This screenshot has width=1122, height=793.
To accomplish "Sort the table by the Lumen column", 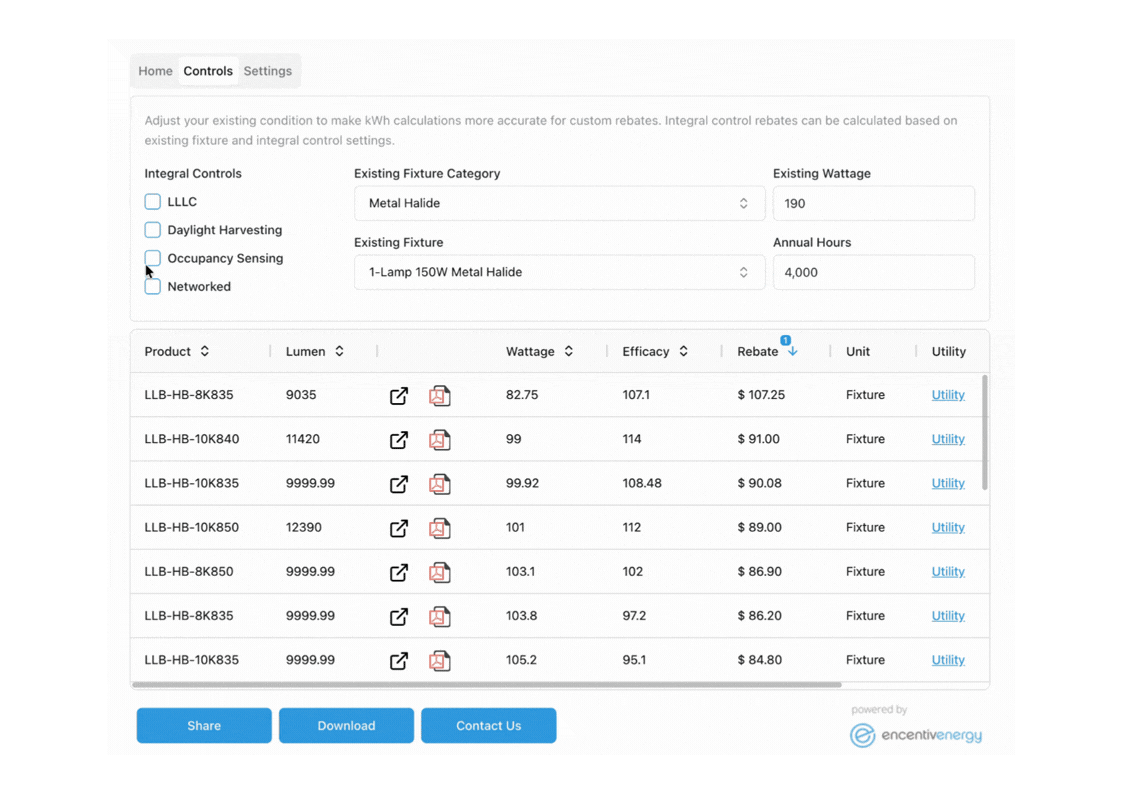I will pyautogui.click(x=337, y=351).
